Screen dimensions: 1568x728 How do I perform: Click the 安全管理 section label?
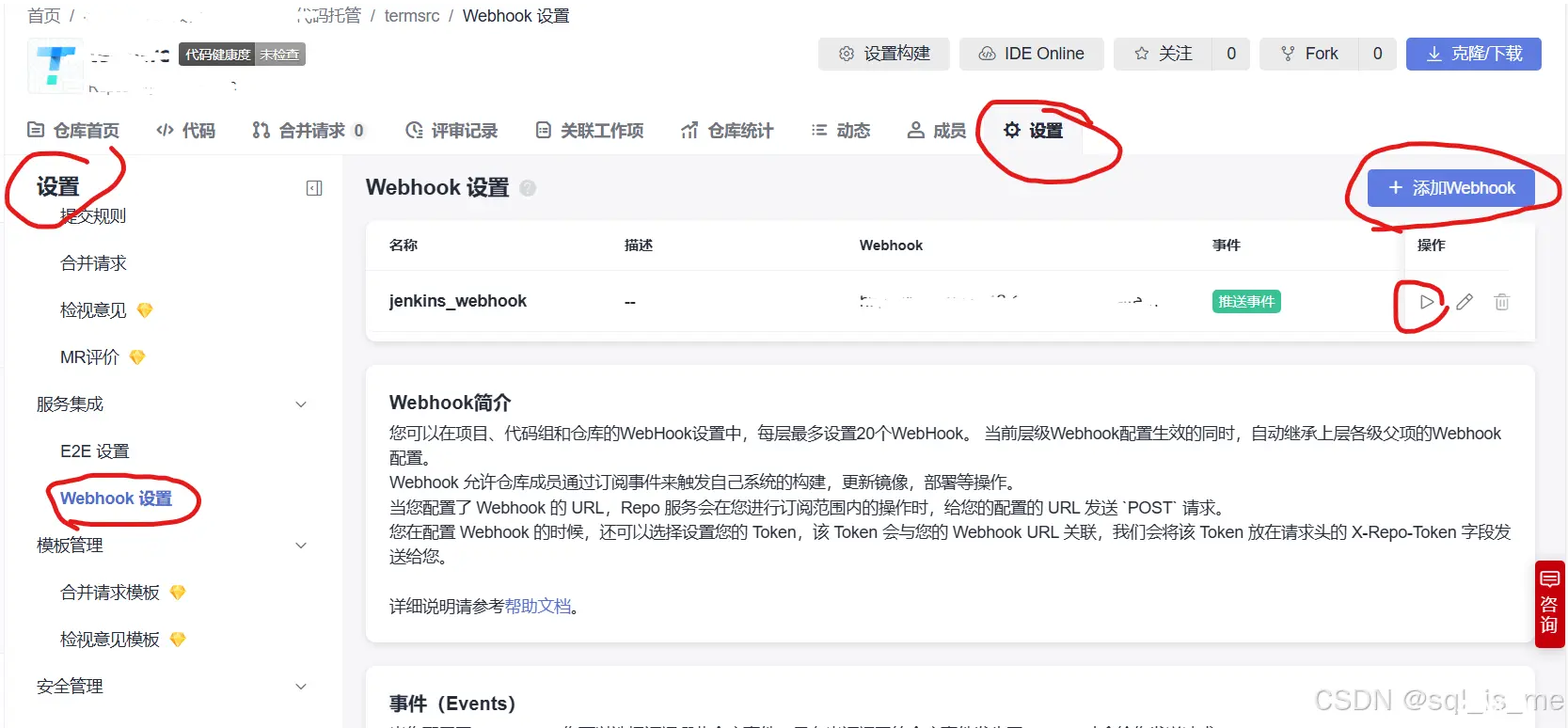(x=70, y=686)
